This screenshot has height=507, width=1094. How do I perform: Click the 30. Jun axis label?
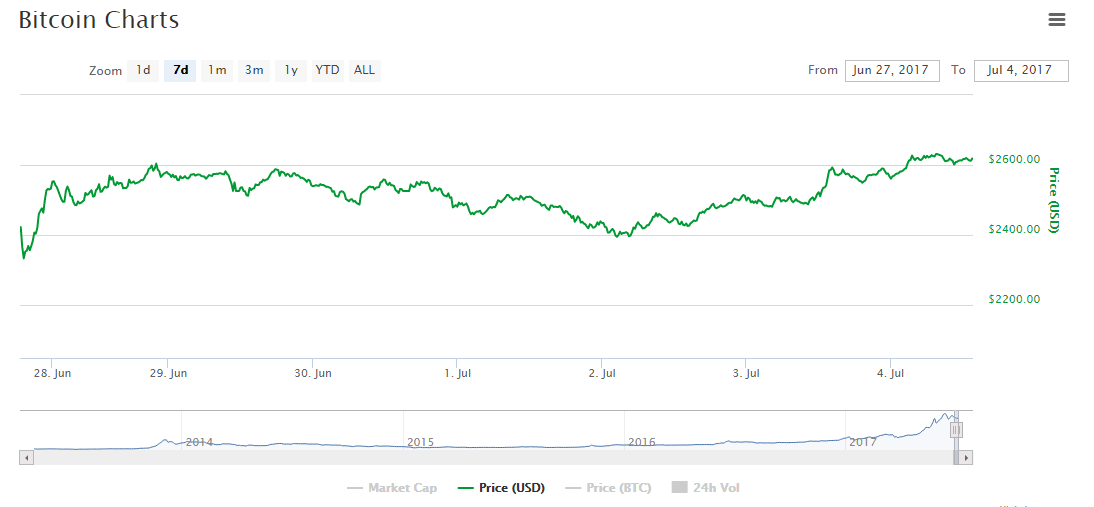pos(313,374)
